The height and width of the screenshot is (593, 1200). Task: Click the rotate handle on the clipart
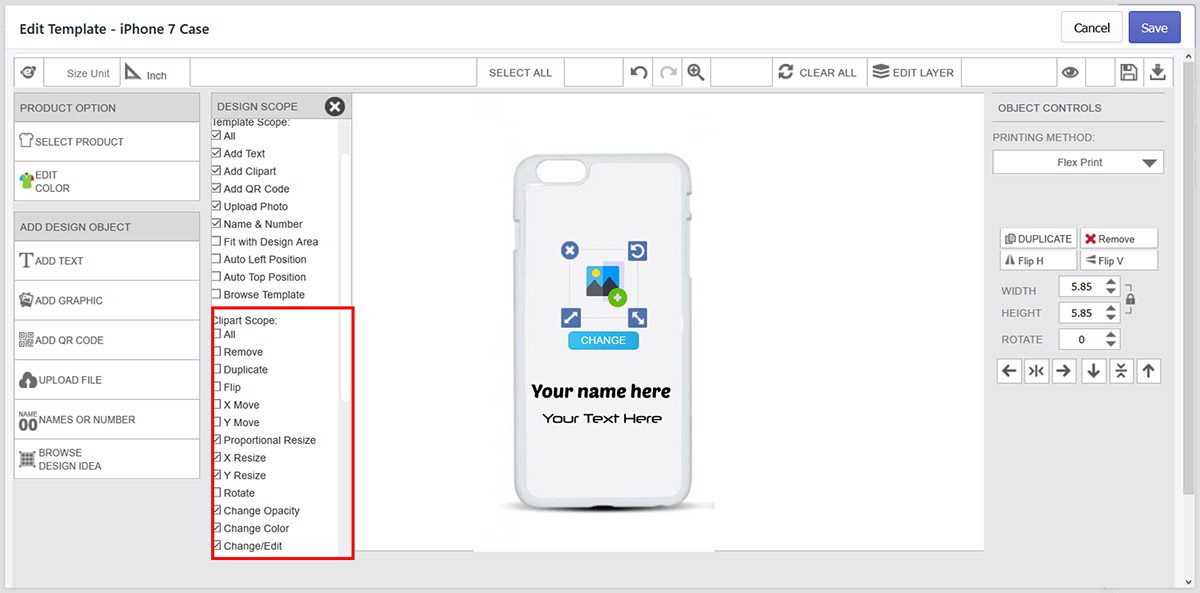[637, 250]
